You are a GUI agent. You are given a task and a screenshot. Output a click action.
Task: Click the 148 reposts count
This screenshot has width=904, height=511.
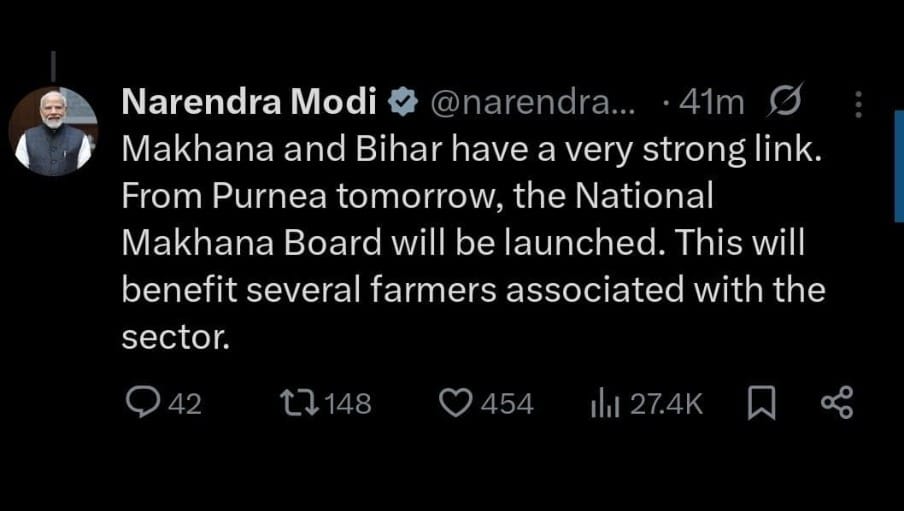point(348,404)
